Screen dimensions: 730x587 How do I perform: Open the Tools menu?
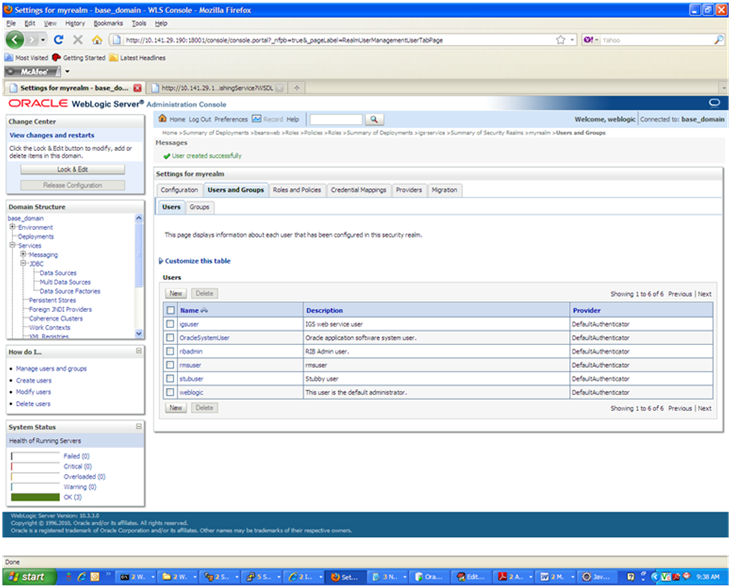point(139,23)
